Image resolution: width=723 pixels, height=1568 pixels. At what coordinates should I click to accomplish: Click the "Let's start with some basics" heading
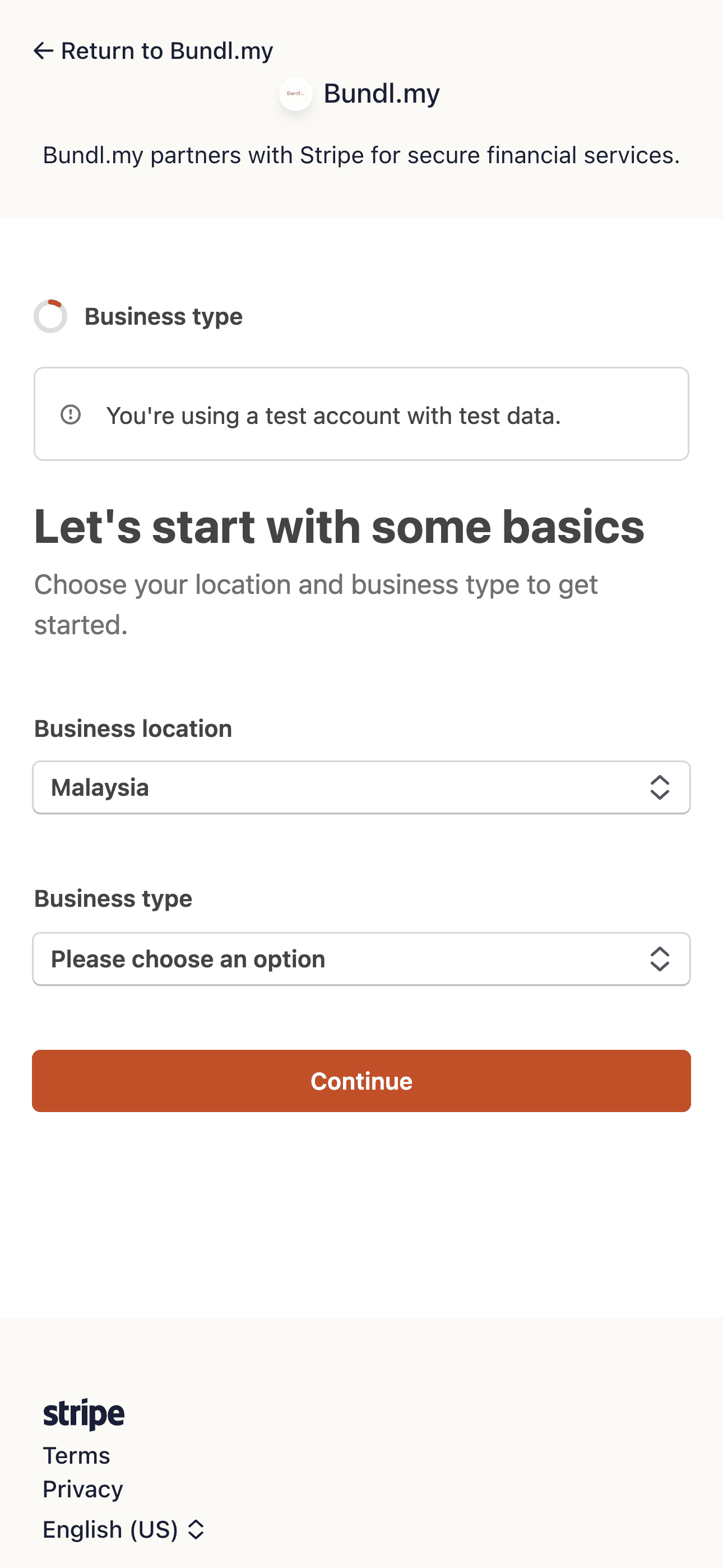pyautogui.click(x=339, y=527)
